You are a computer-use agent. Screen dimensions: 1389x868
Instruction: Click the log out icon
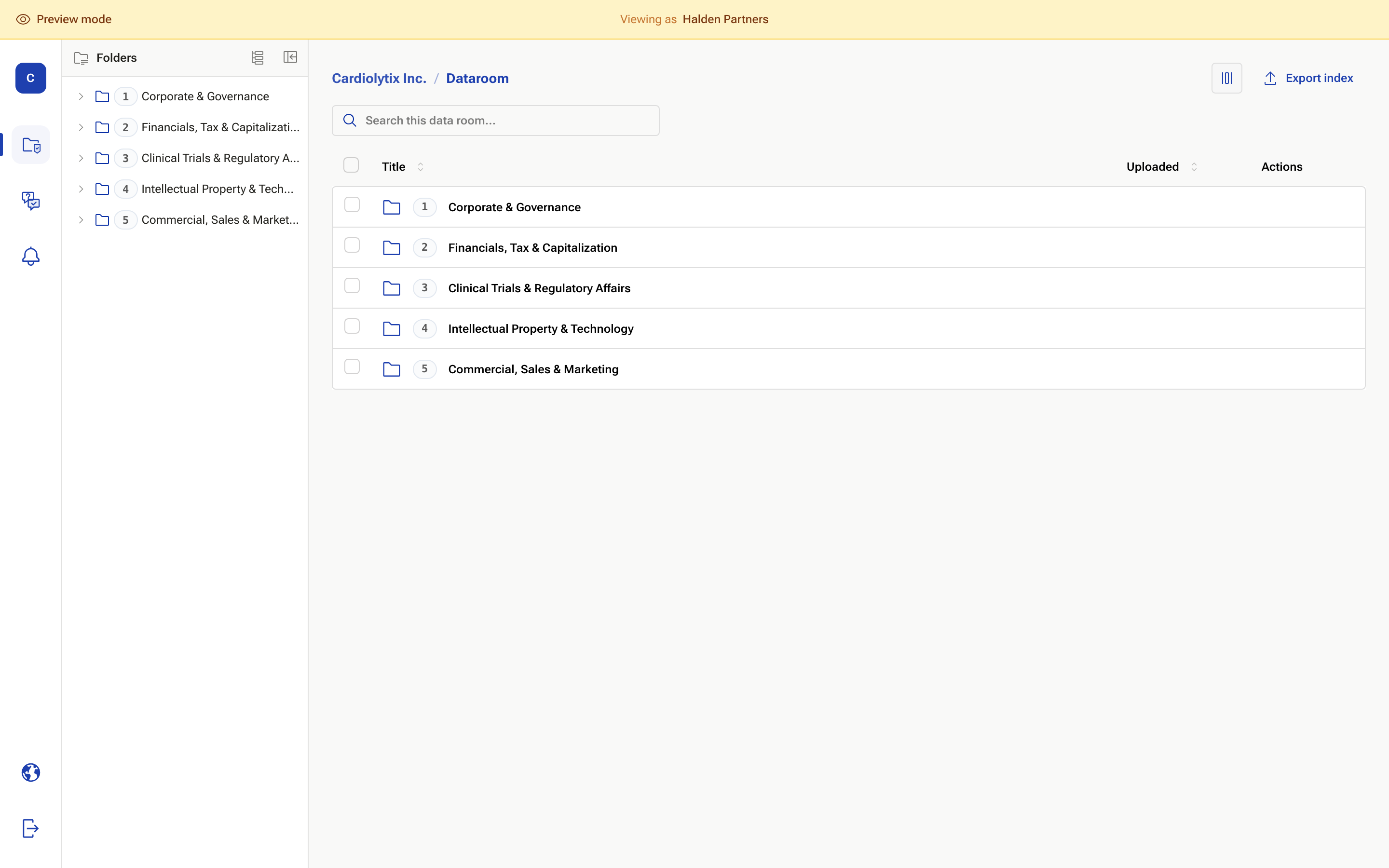coord(30,828)
